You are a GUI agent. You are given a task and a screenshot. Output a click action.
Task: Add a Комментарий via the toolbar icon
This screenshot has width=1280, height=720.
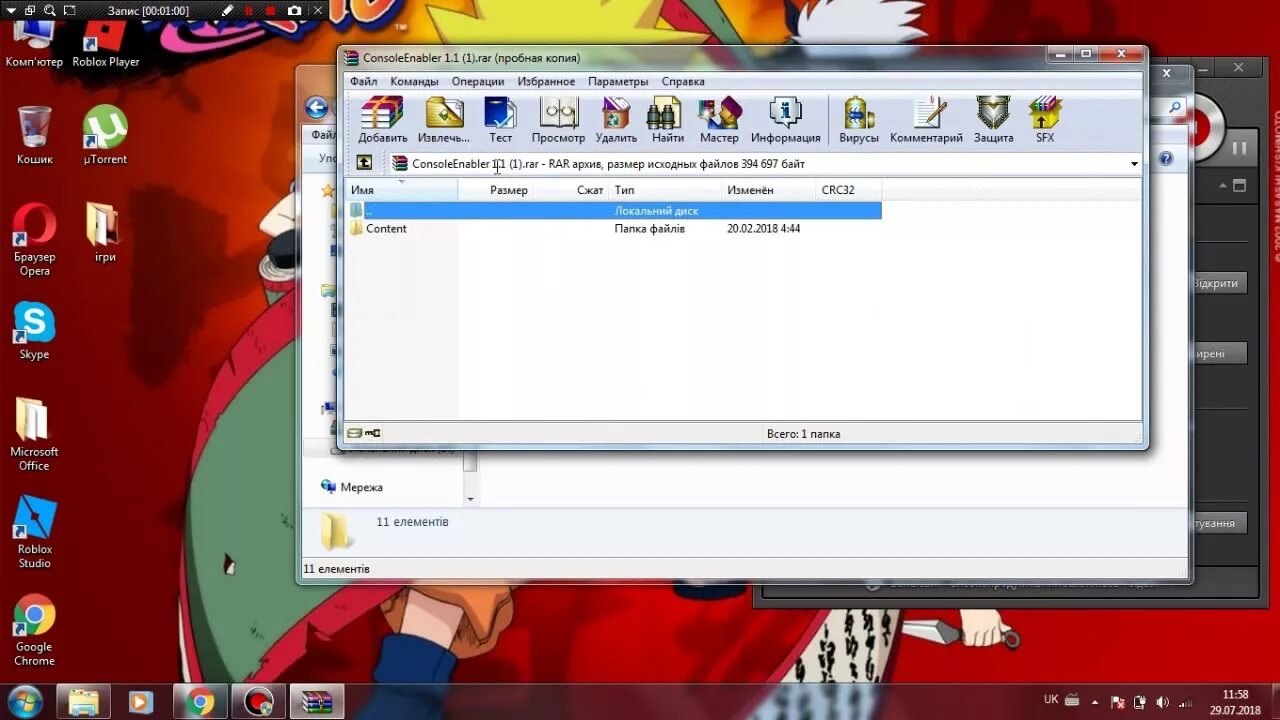point(926,120)
